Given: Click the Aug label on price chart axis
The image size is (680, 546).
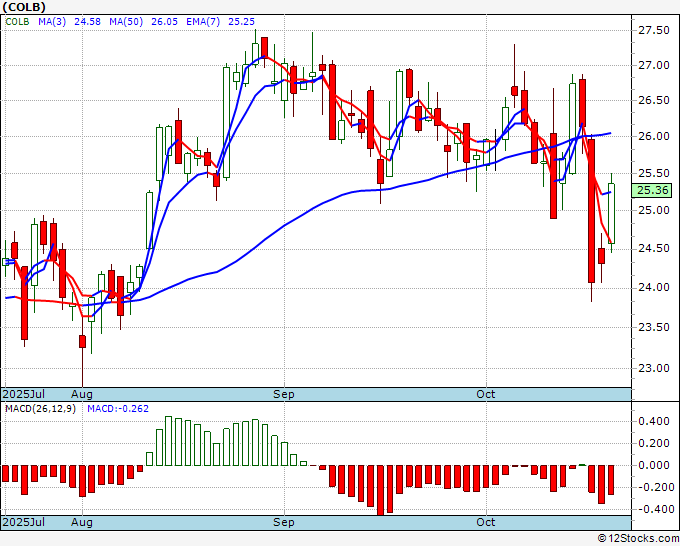Looking at the screenshot, I should 82,394.
